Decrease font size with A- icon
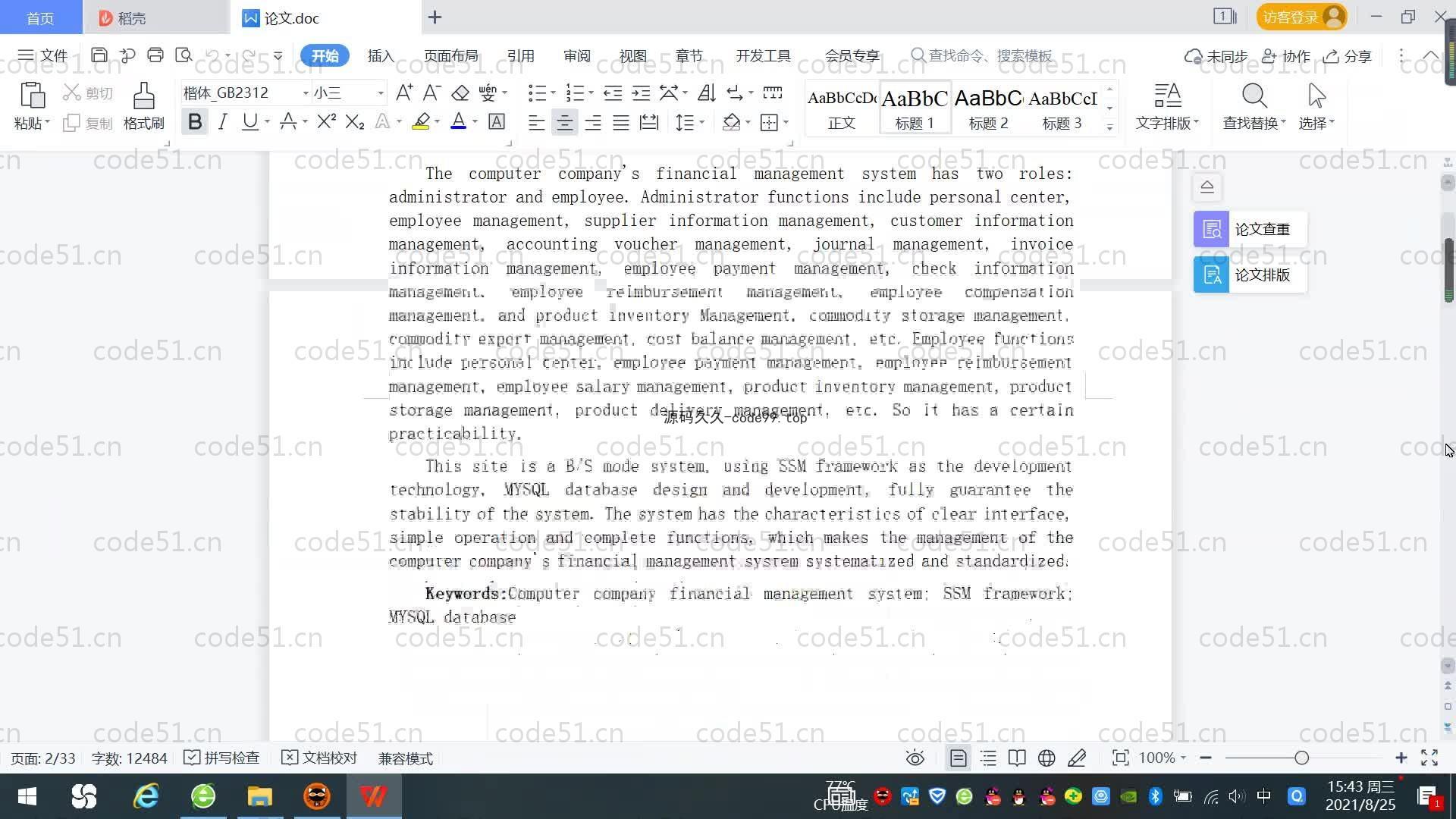 [431, 93]
